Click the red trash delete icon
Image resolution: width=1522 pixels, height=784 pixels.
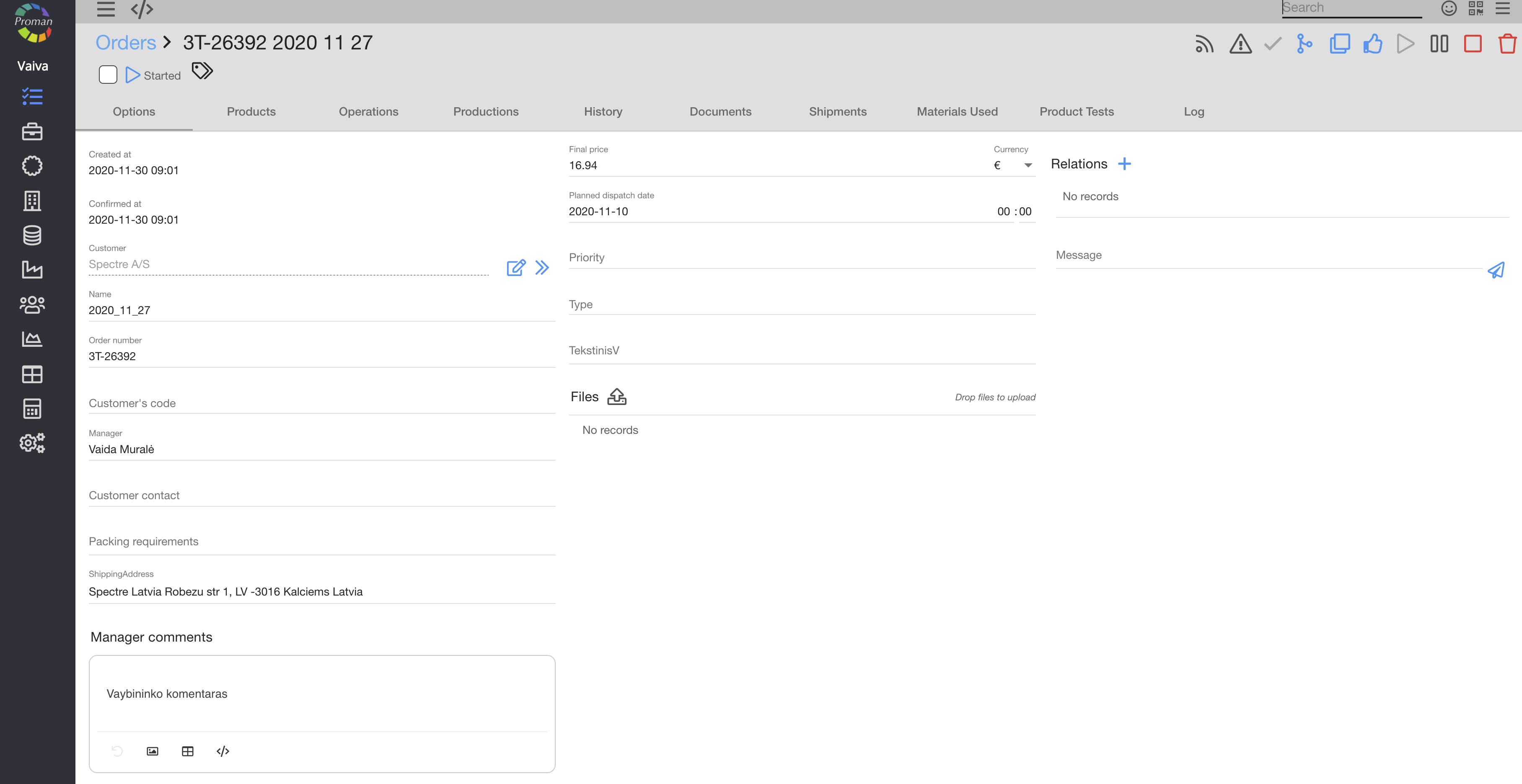1506,44
